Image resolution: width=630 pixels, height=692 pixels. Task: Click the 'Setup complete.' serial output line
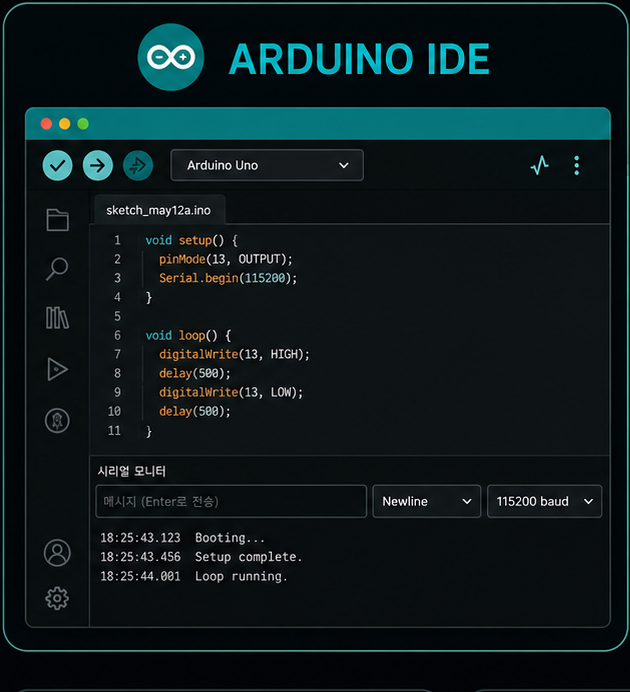coord(201,557)
